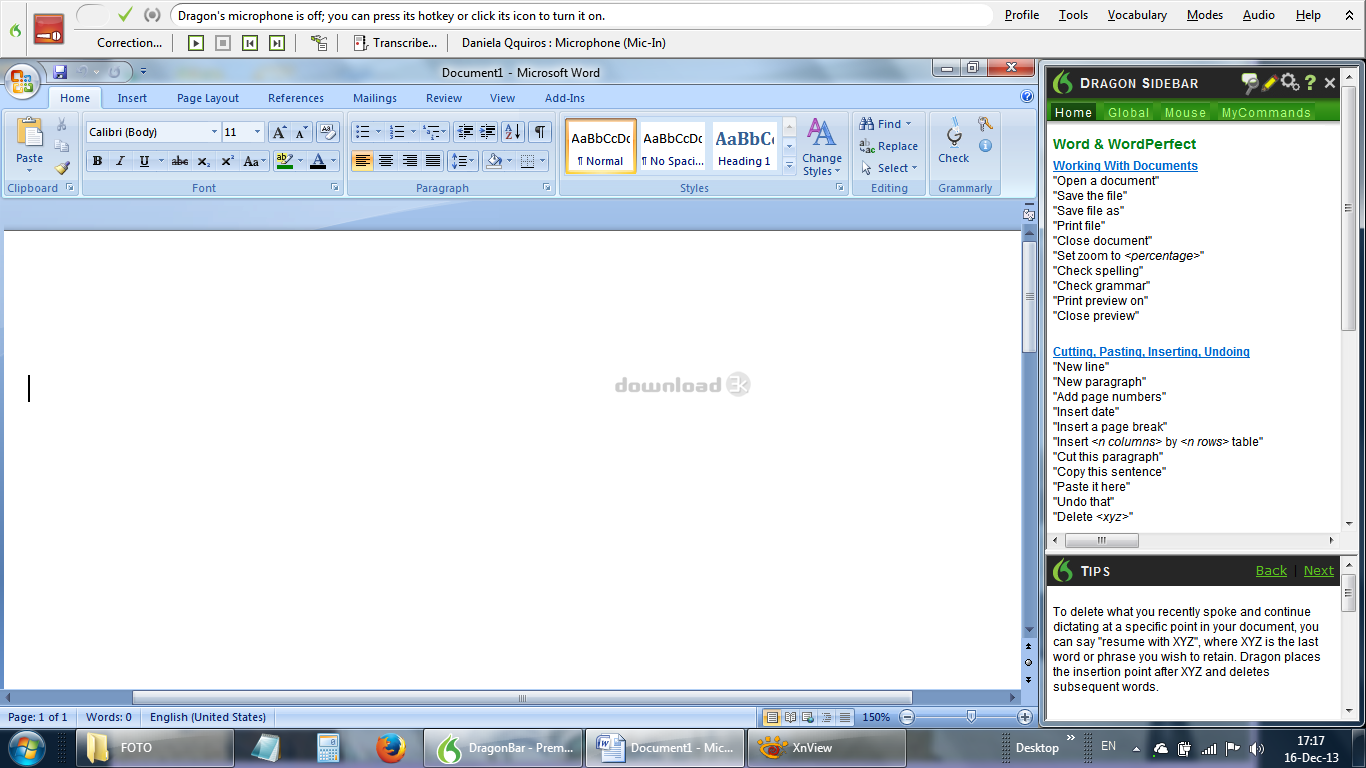Screen dimensions: 1366x768
Task: Set align text right
Action: click(x=409, y=161)
